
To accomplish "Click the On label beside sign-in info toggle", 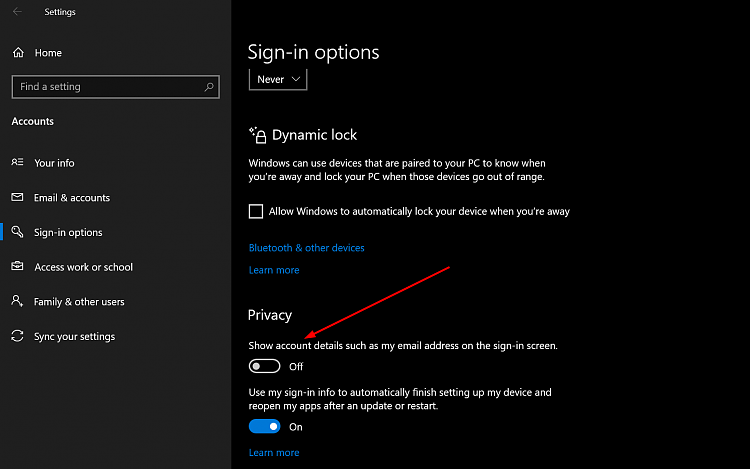I will [x=296, y=427].
